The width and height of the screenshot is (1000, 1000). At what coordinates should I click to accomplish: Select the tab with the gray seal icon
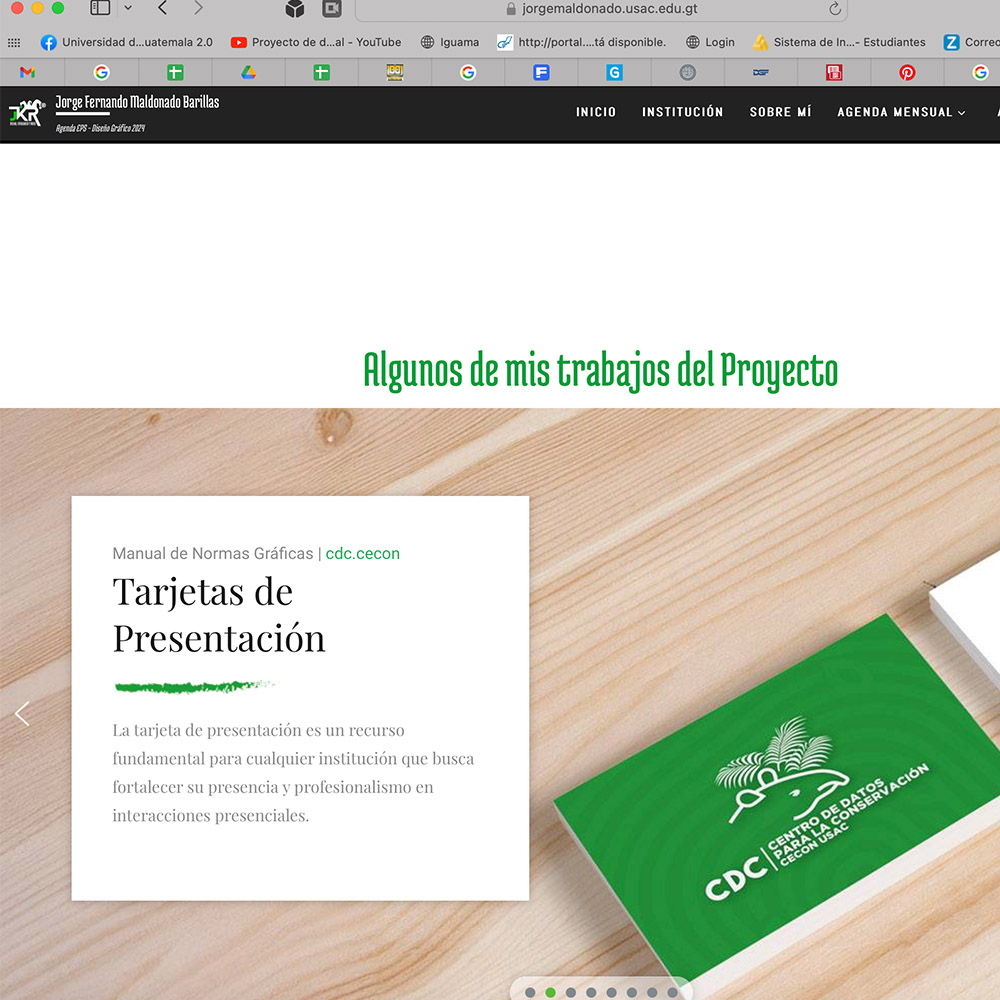coord(688,73)
